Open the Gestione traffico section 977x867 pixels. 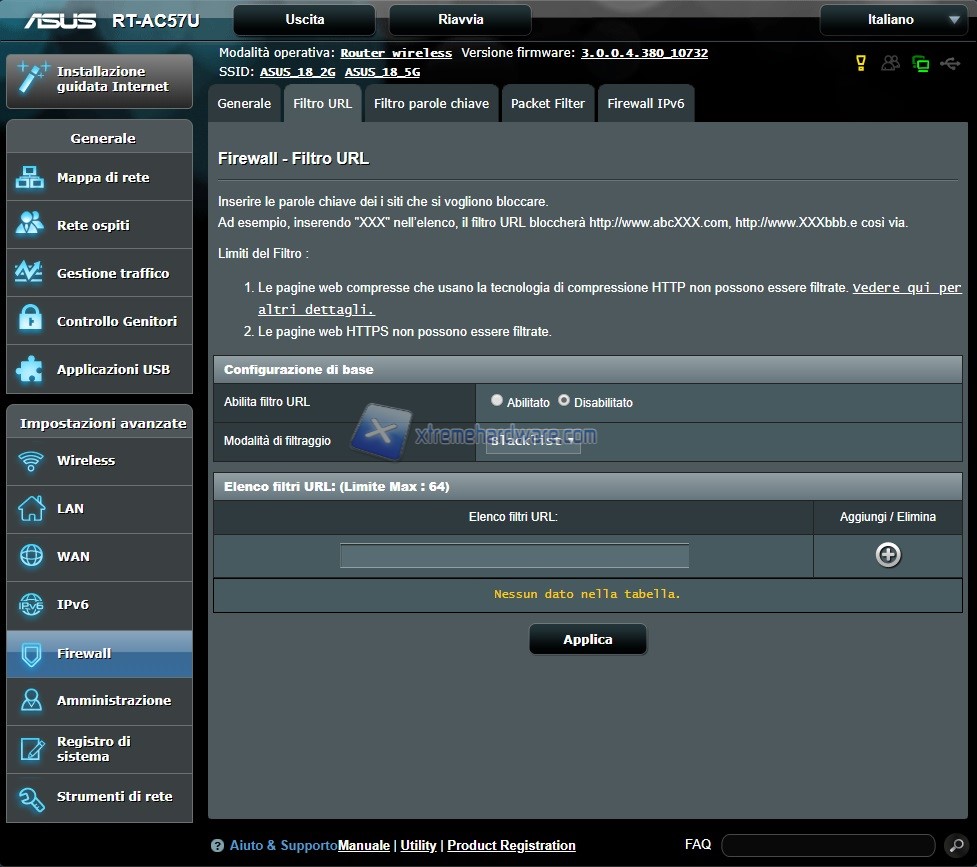click(x=112, y=273)
